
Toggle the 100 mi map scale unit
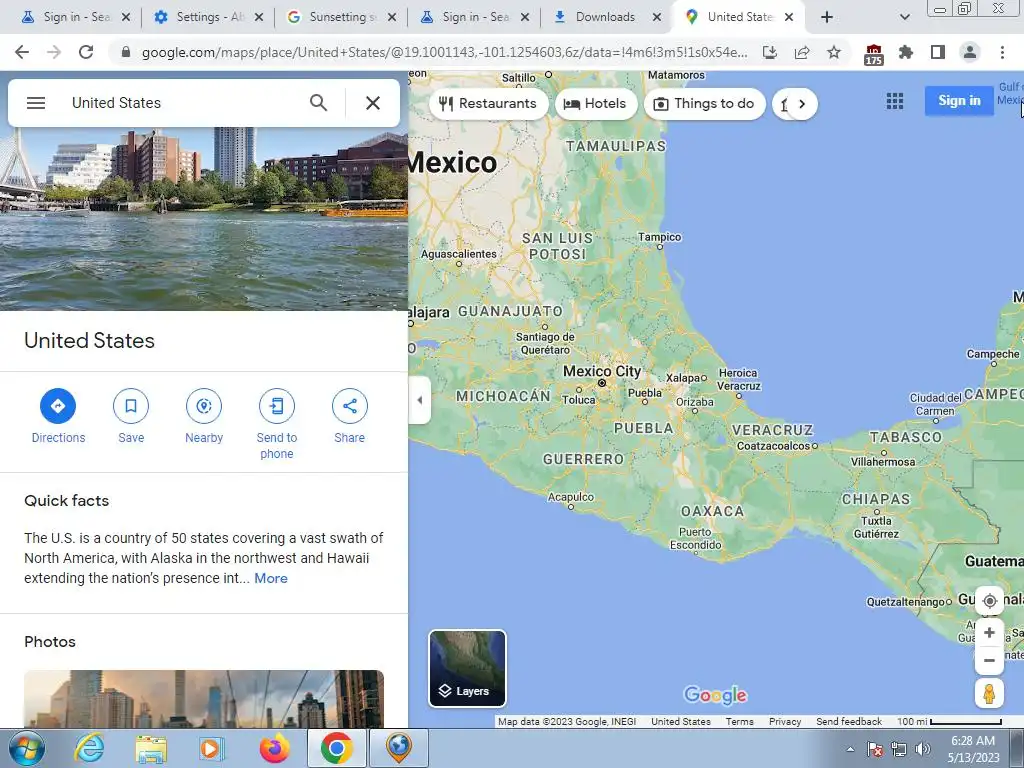[x=949, y=722]
